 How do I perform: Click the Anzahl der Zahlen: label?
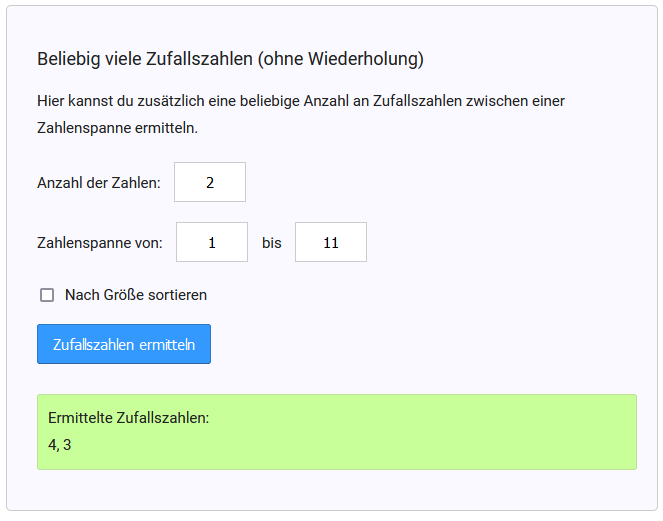click(x=98, y=183)
